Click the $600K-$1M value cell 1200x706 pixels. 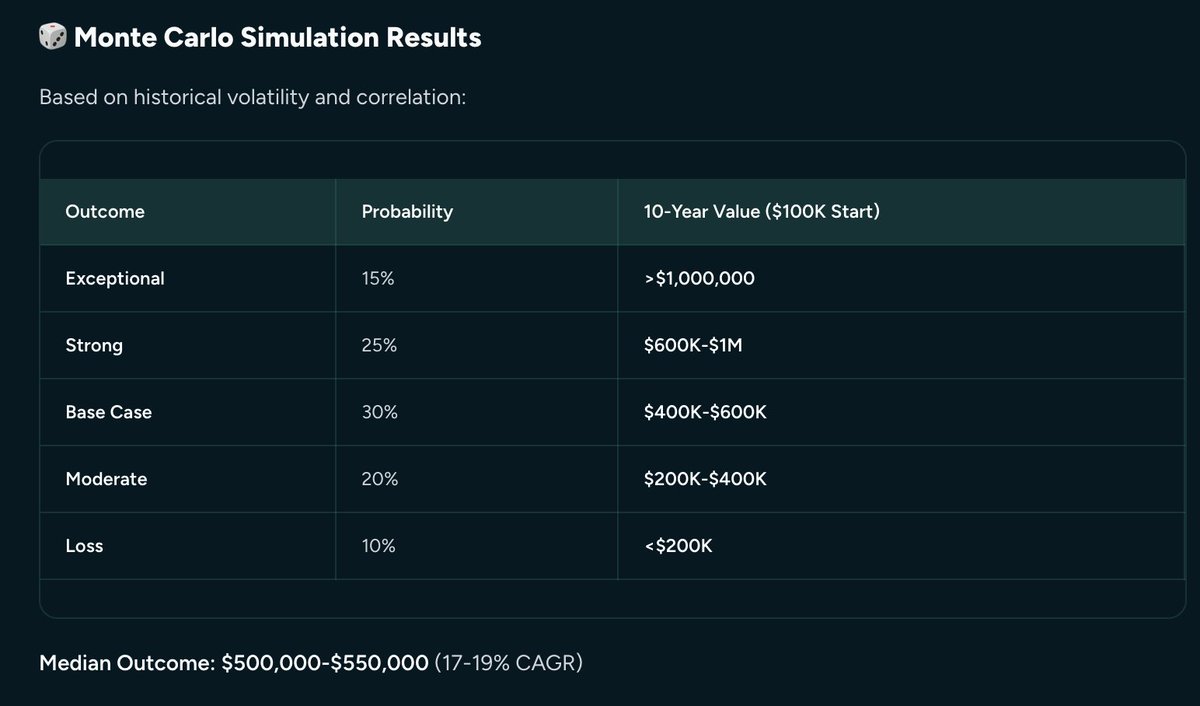click(693, 346)
